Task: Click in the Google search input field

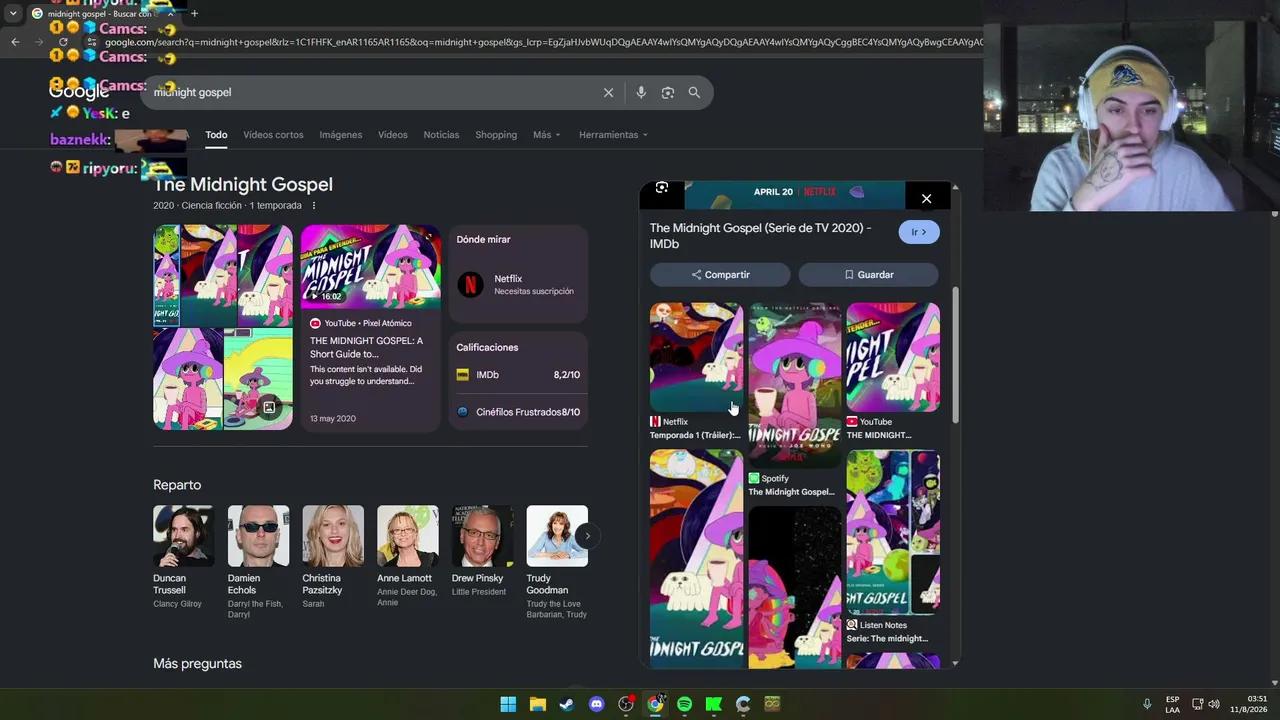Action: point(370,92)
